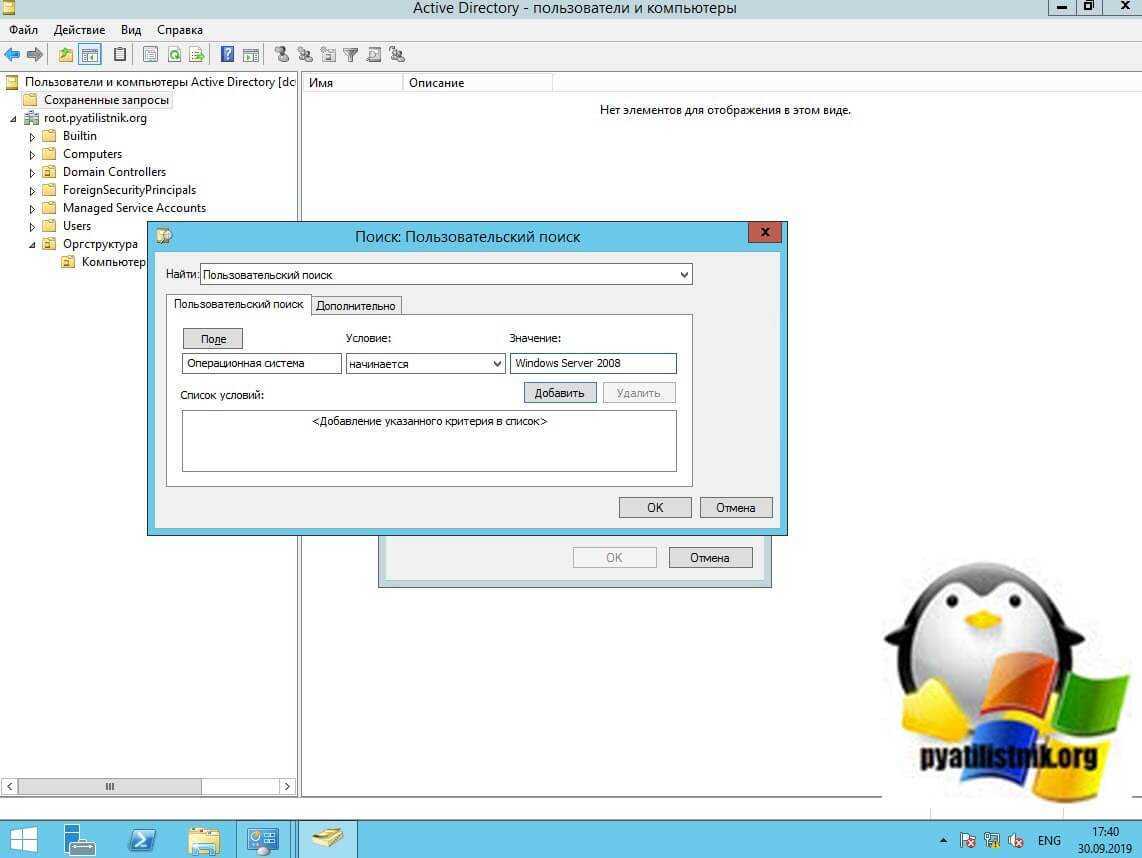
Task: Open Server Manager from the taskbar
Action: tap(79, 838)
